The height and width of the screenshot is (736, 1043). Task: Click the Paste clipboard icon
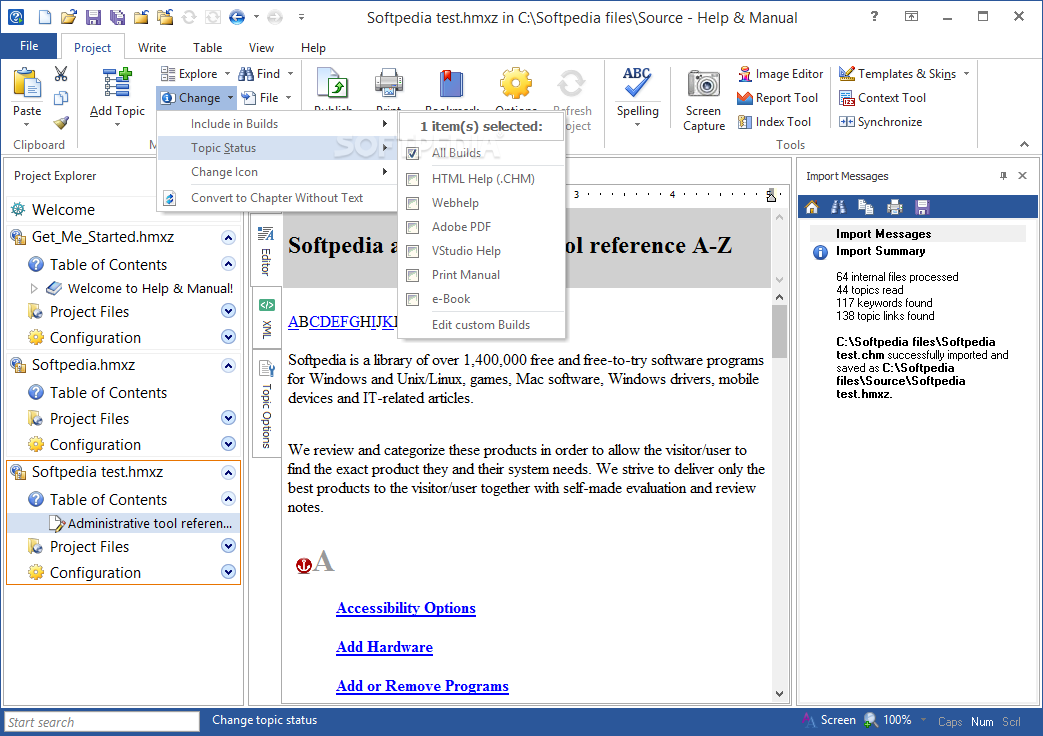click(x=27, y=84)
